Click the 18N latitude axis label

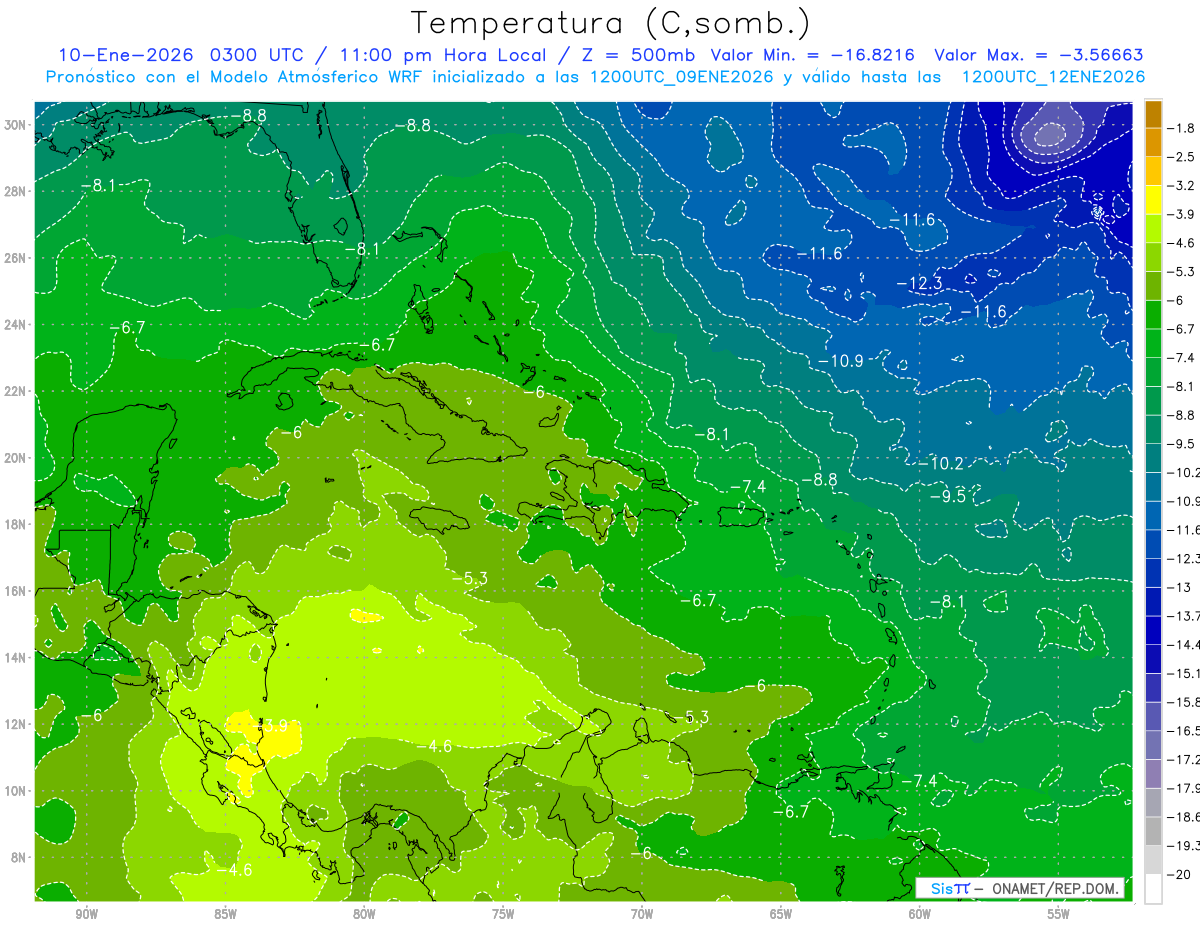point(17,524)
